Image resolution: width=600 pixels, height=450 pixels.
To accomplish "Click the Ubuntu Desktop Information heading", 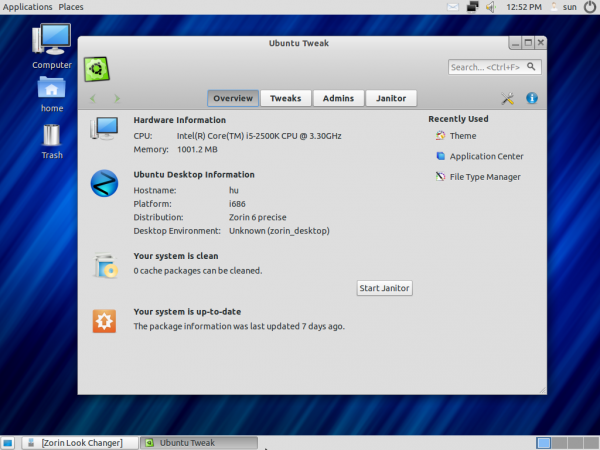I will tap(194, 174).
